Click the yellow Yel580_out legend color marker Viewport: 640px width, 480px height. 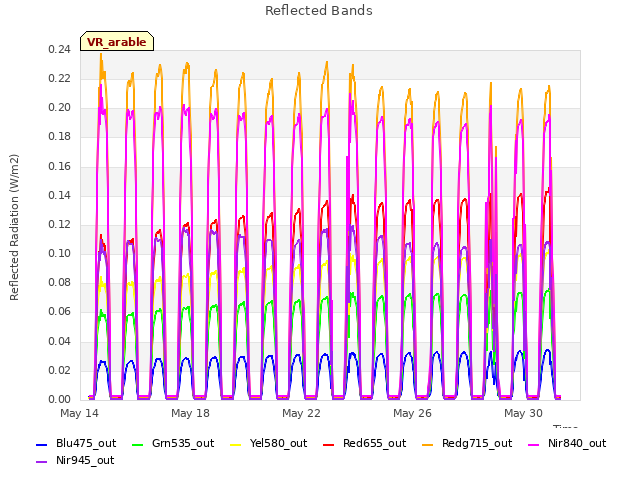click(x=236, y=444)
